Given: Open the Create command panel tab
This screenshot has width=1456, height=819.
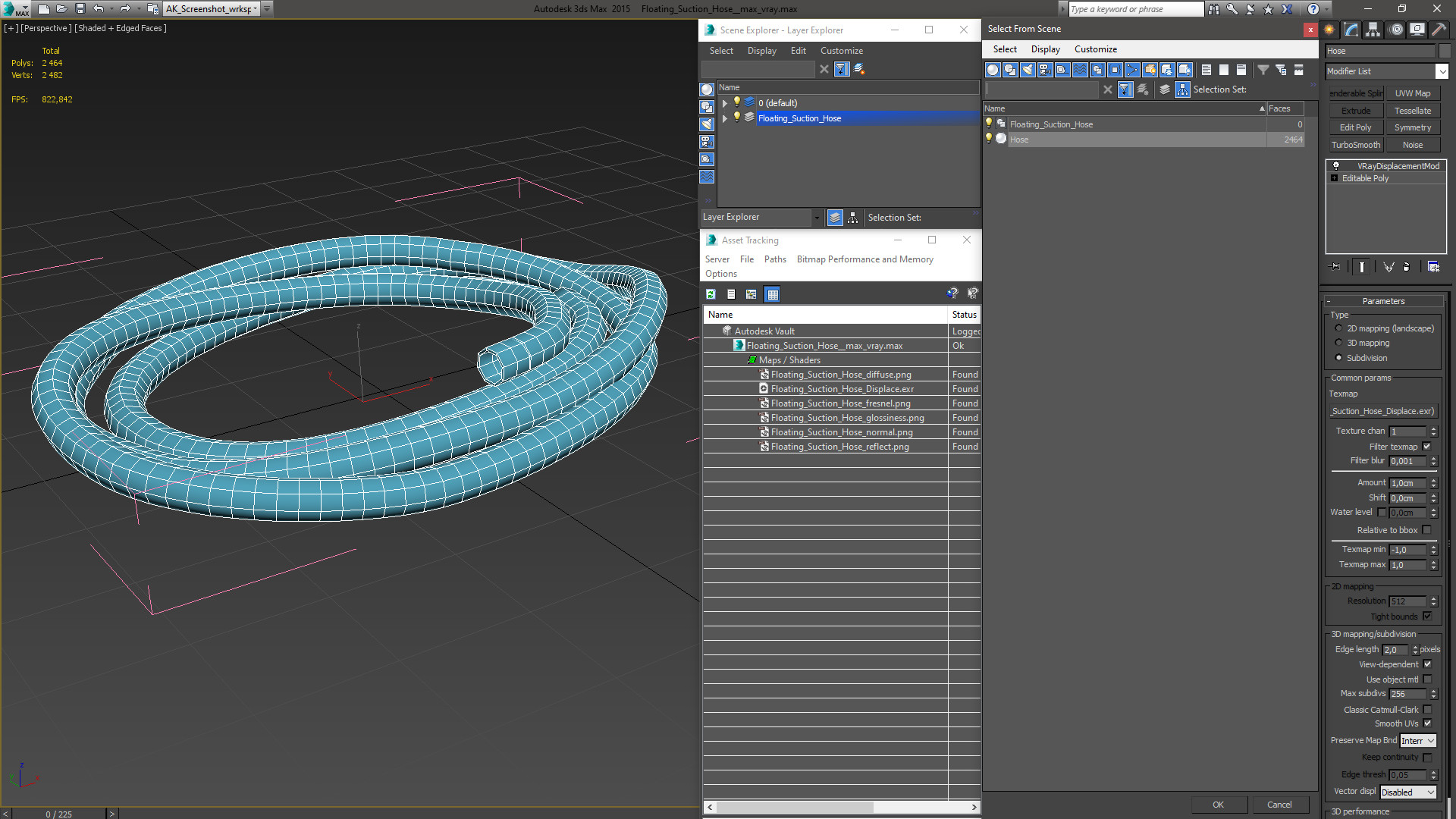Looking at the screenshot, I should [x=1329, y=30].
